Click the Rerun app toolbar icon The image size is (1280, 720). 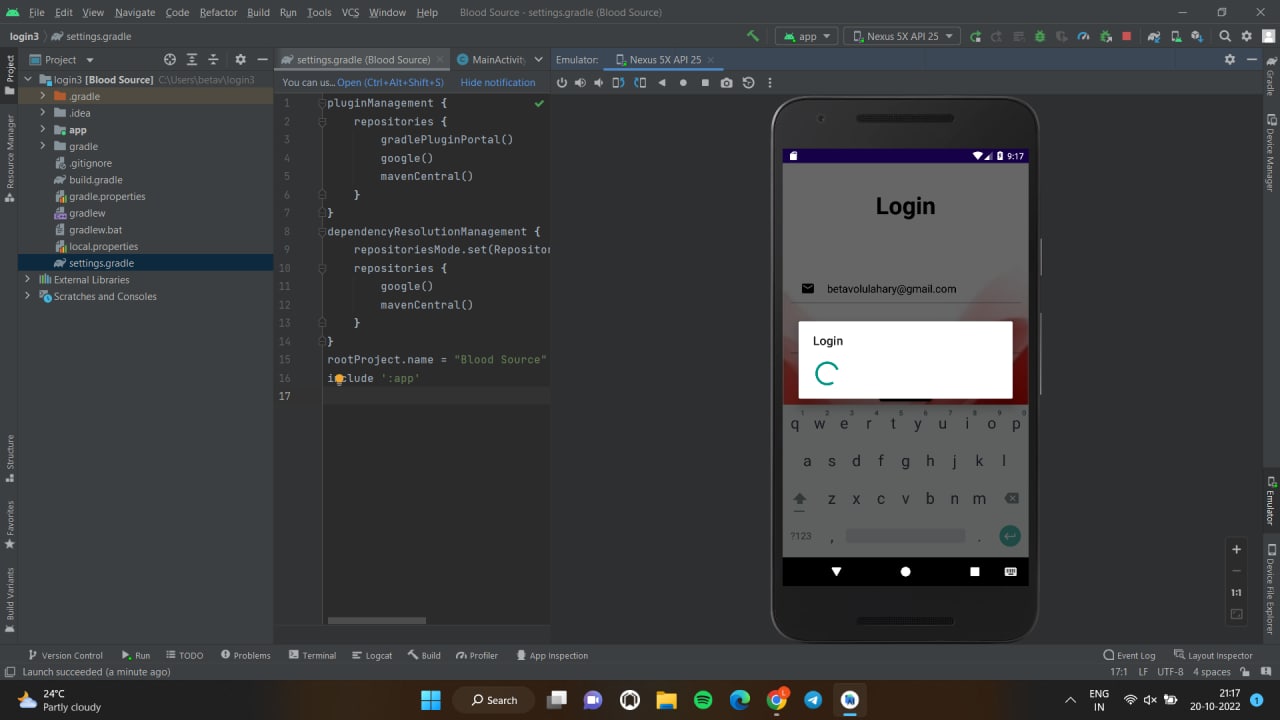pos(975,36)
